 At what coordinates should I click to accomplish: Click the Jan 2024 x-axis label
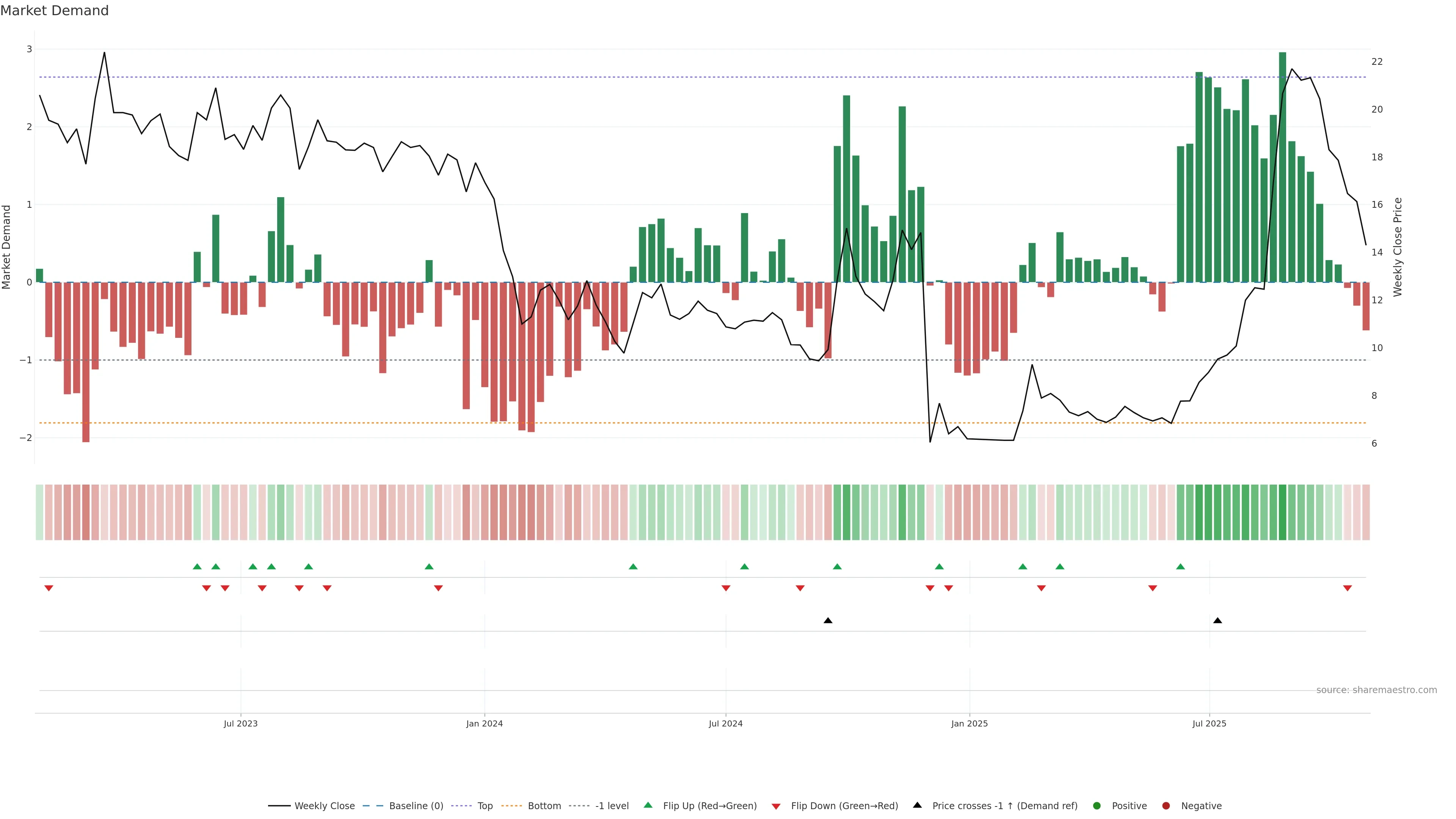[485, 723]
